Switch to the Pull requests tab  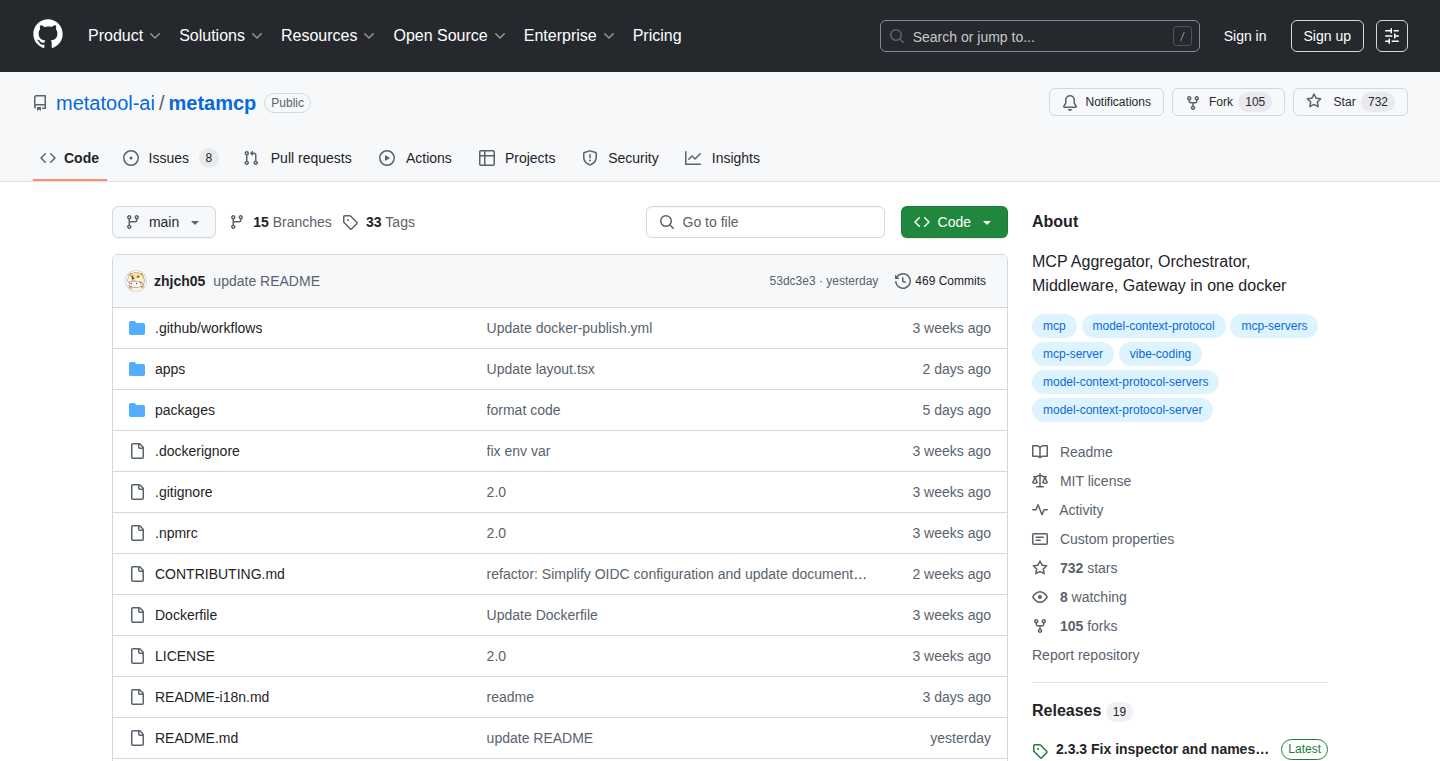[298, 158]
